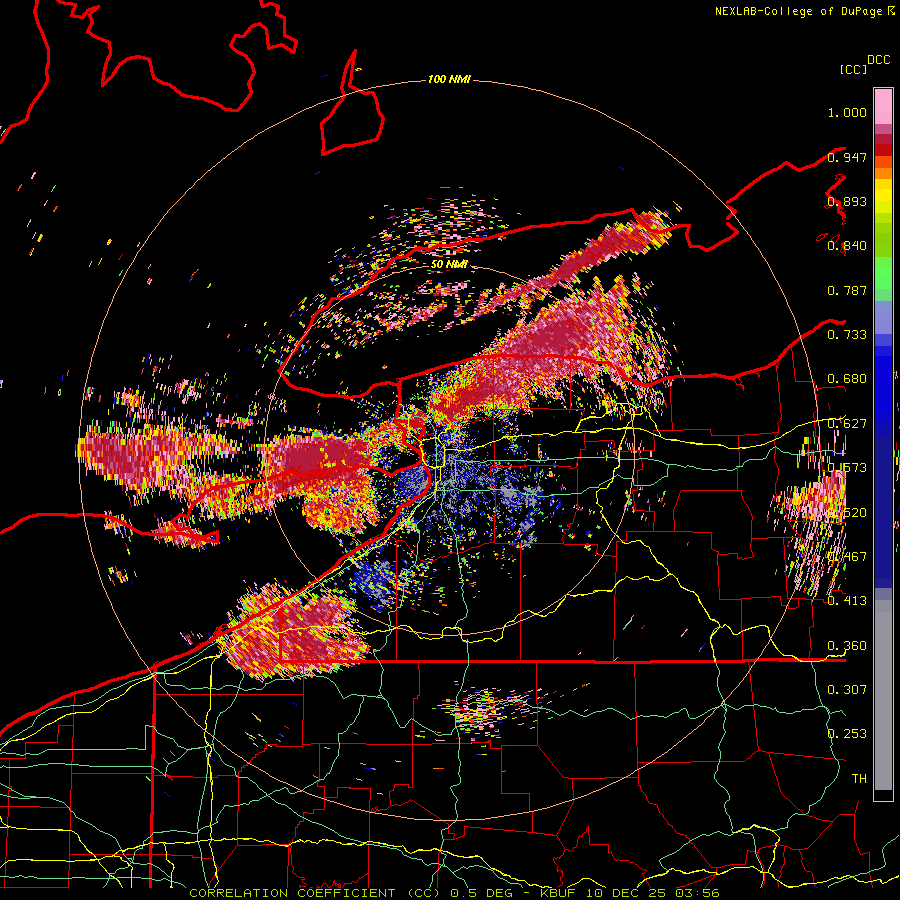Click the TH label on the scale
The image size is (900, 900).
coord(859,779)
